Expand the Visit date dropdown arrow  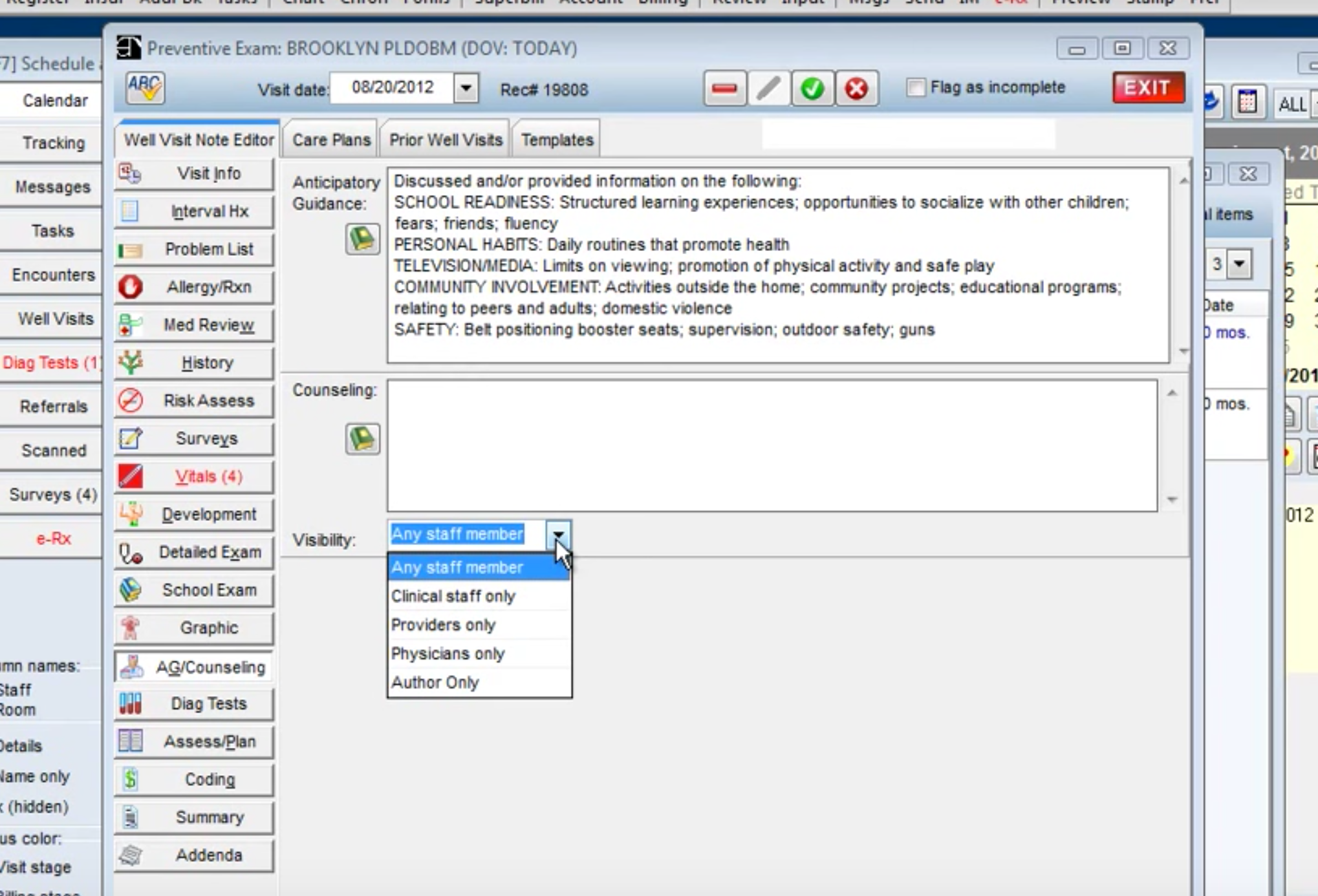pyautogui.click(x=466, y=88)
